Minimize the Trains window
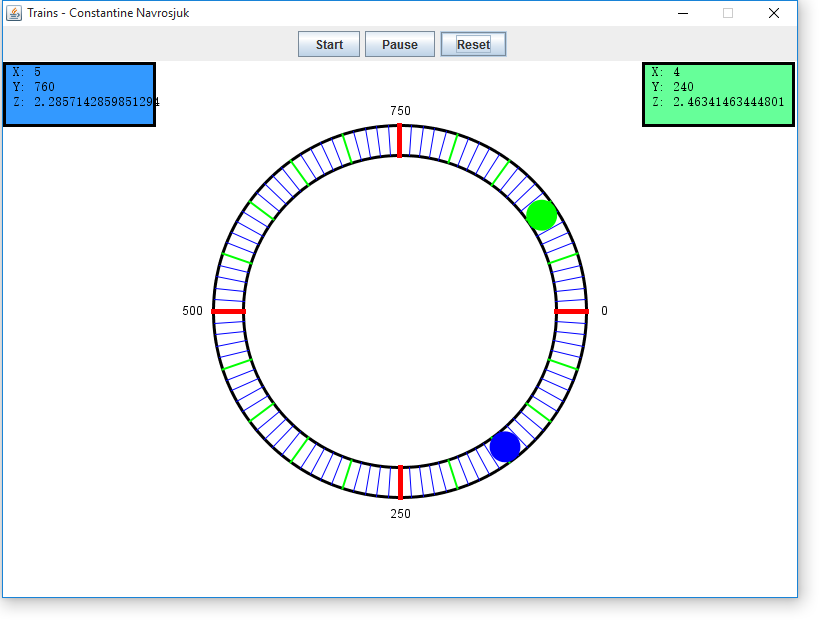The width and height of the screenshot is (819, 620). [683, 13]
